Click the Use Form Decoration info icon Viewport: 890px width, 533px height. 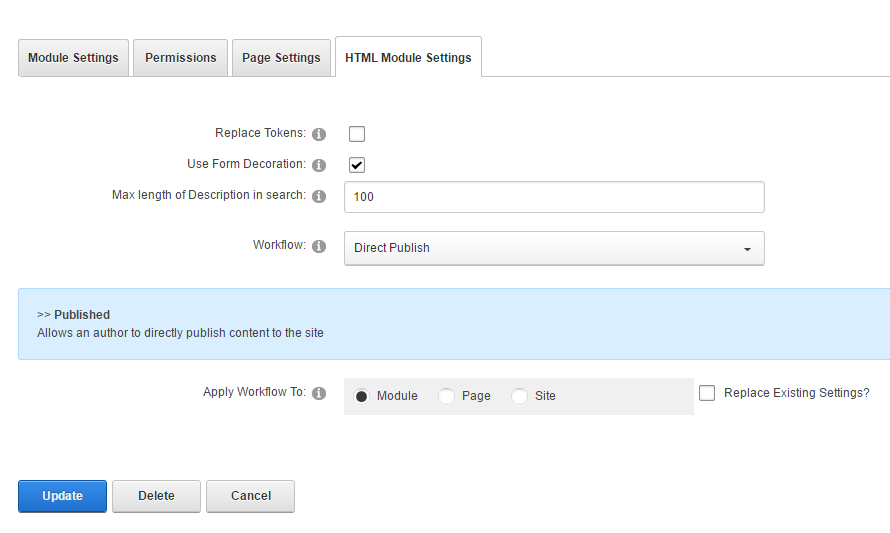319,165
